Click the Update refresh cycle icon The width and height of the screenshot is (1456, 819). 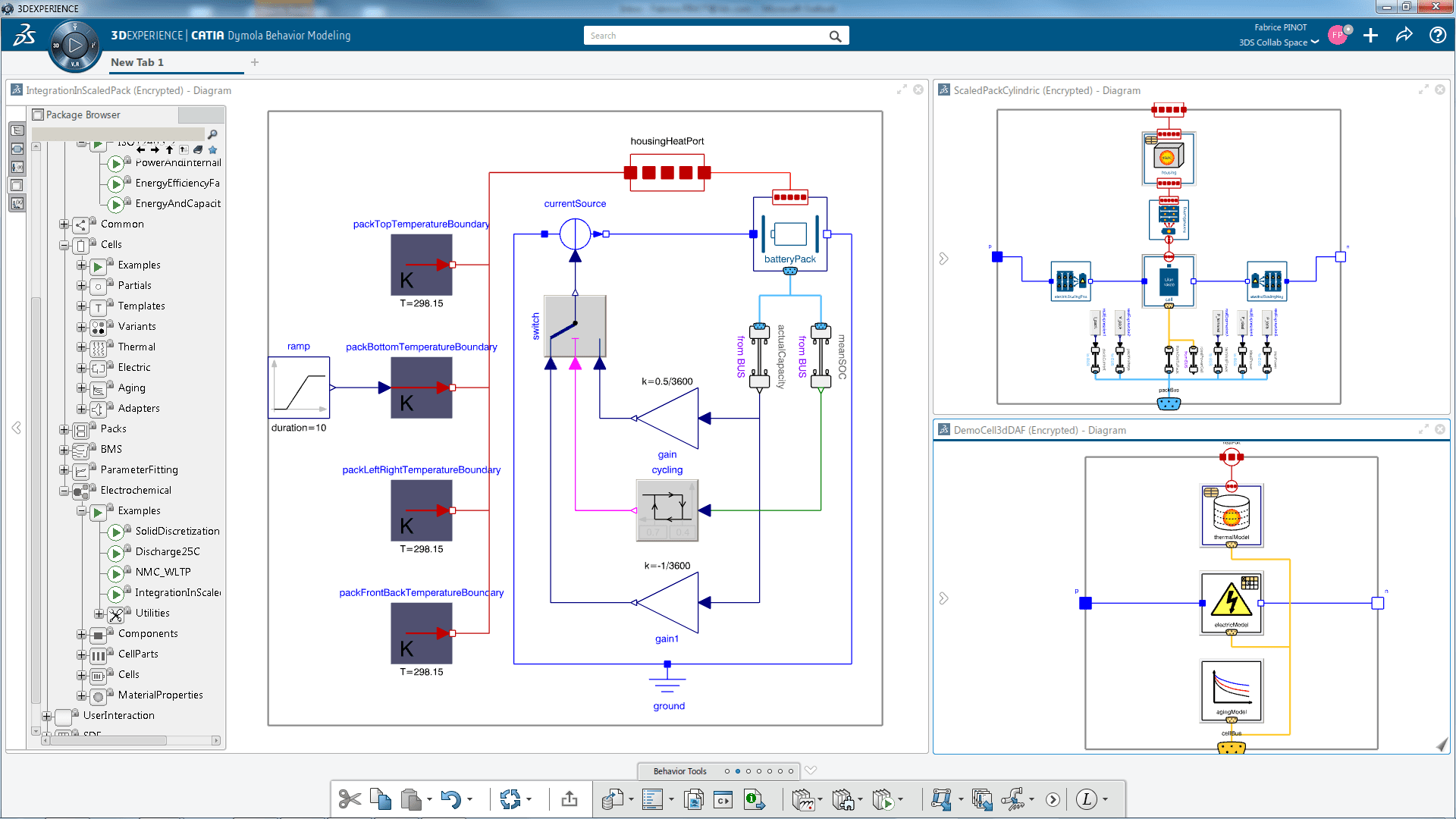pyautogui.click(x=510, y=799)
